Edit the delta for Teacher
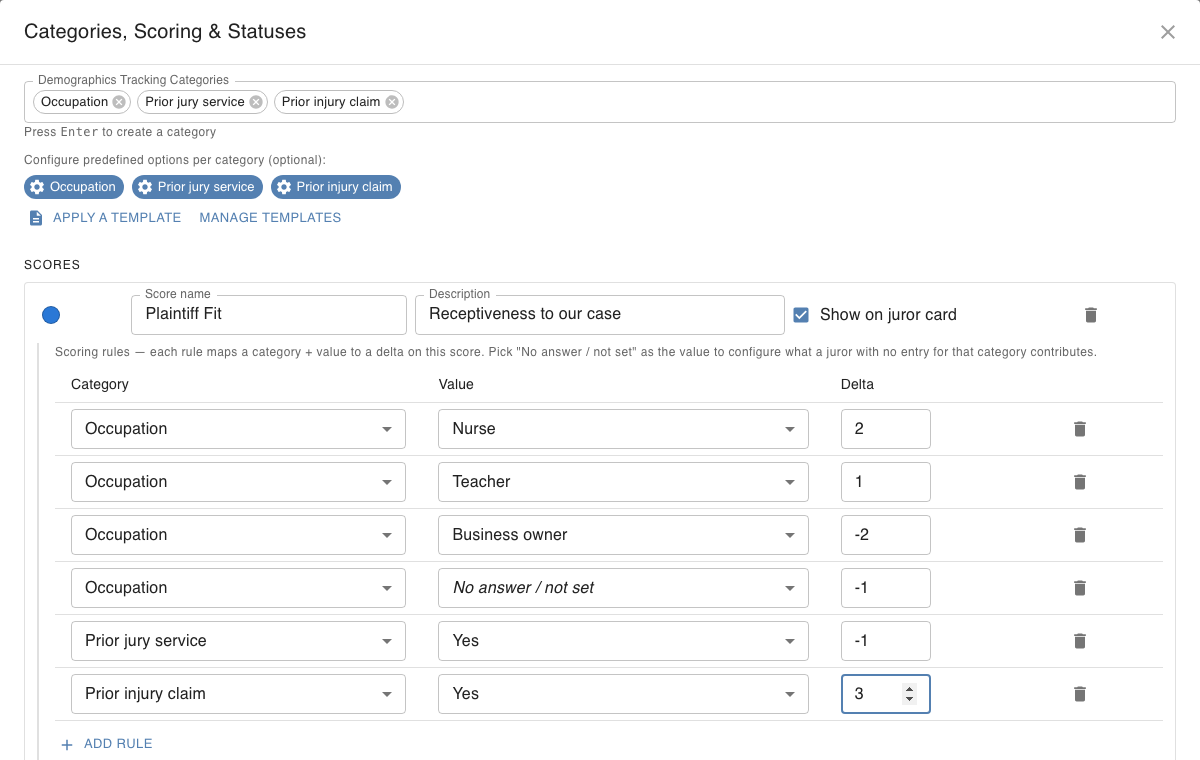This screenshot has height=760, width=1200. click(x=886, y=482)
